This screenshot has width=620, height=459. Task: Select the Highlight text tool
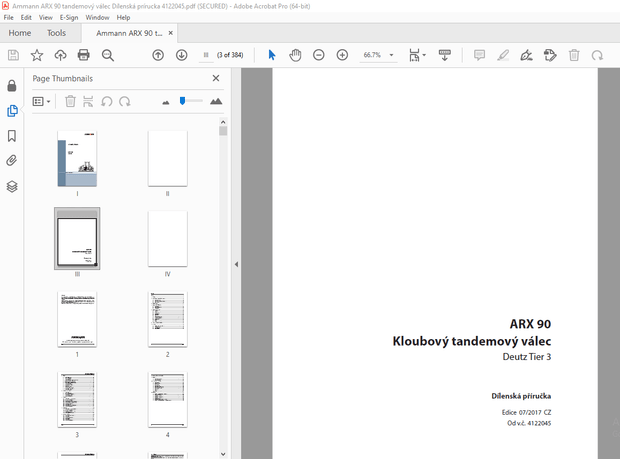coord(503,55)
